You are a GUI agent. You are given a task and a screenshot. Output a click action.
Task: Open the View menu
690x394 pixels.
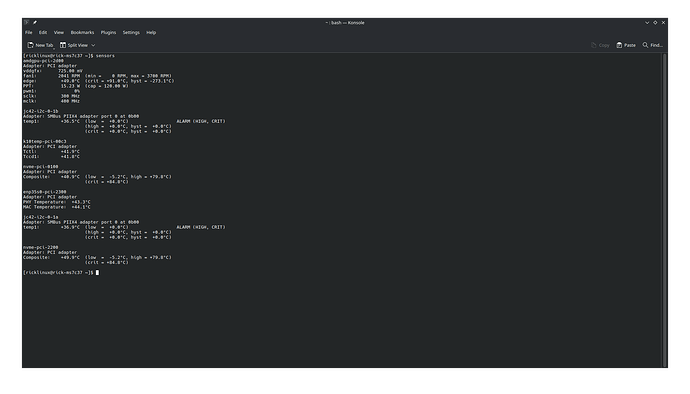coord(59,33)
